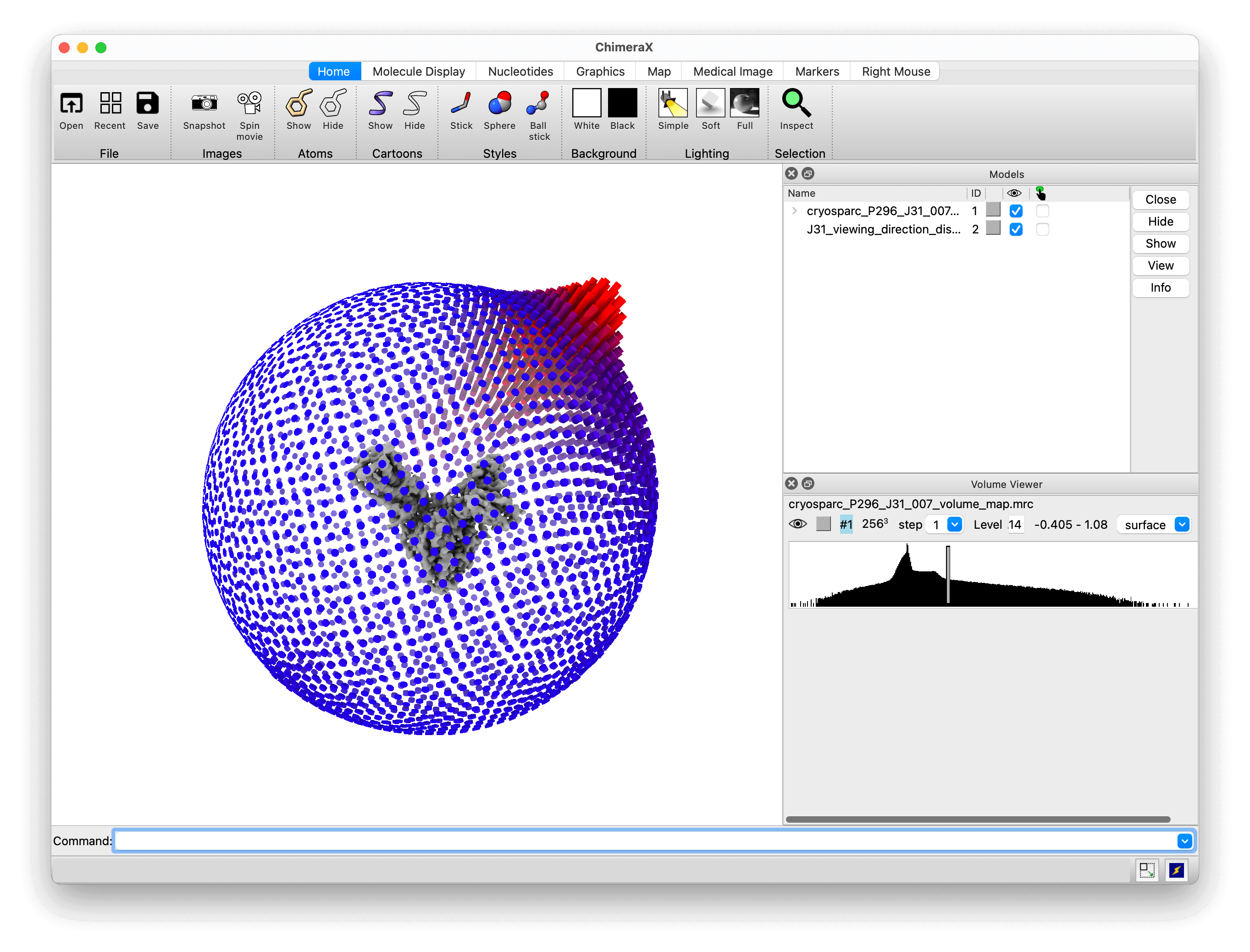1250x952 pixels.
Task: Click the View button in Models panel
Action: tap(1161, 266)
